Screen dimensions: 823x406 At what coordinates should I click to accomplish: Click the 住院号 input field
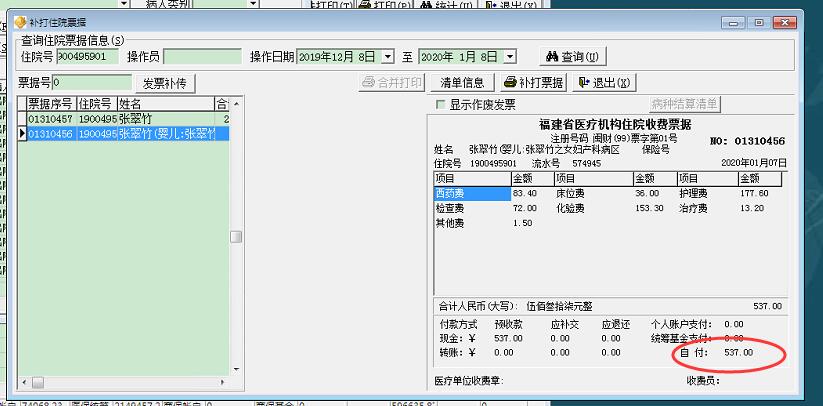point(88,57)
